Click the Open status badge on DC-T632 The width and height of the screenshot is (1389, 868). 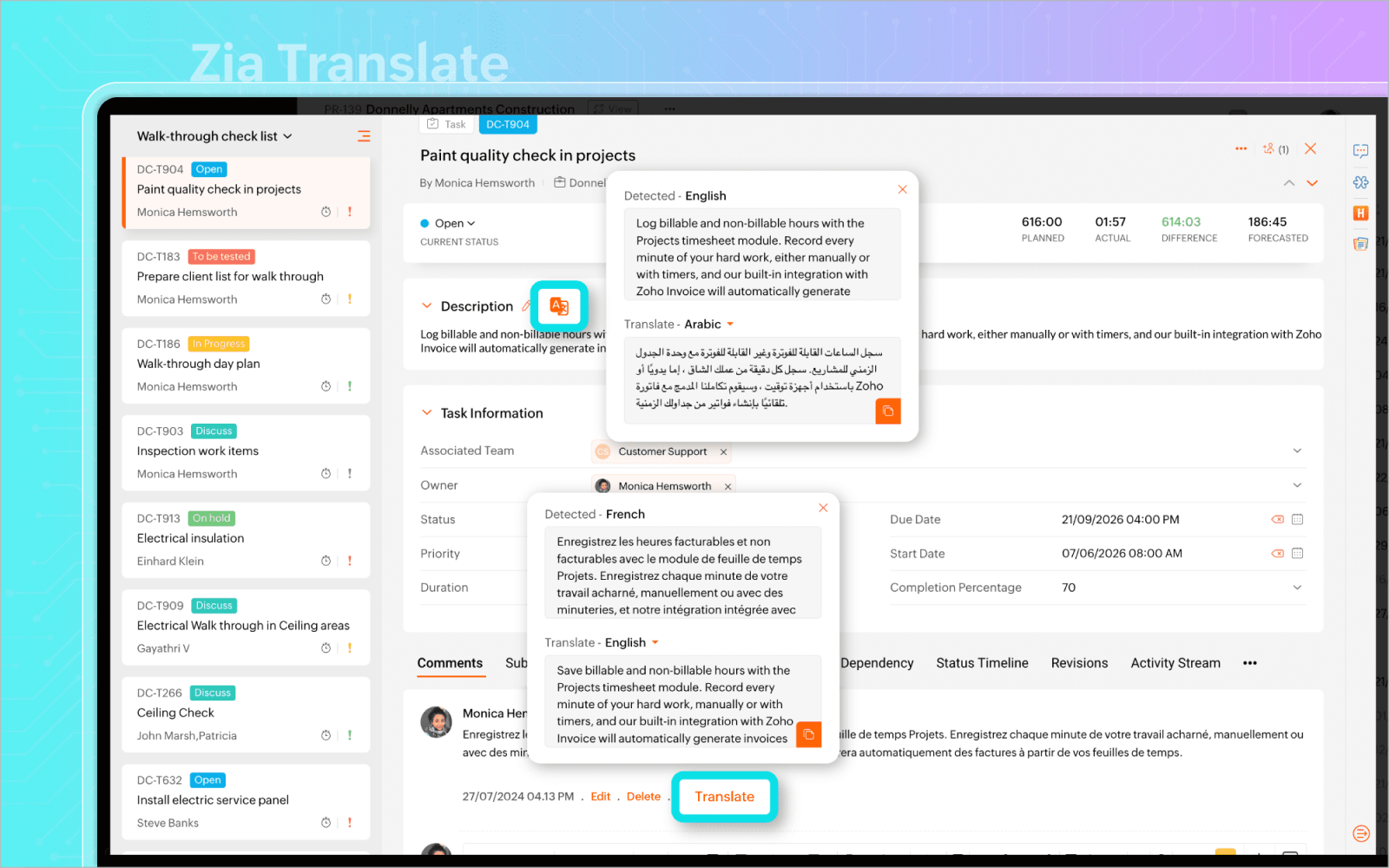pyautogui.click(x=207, y=779)
